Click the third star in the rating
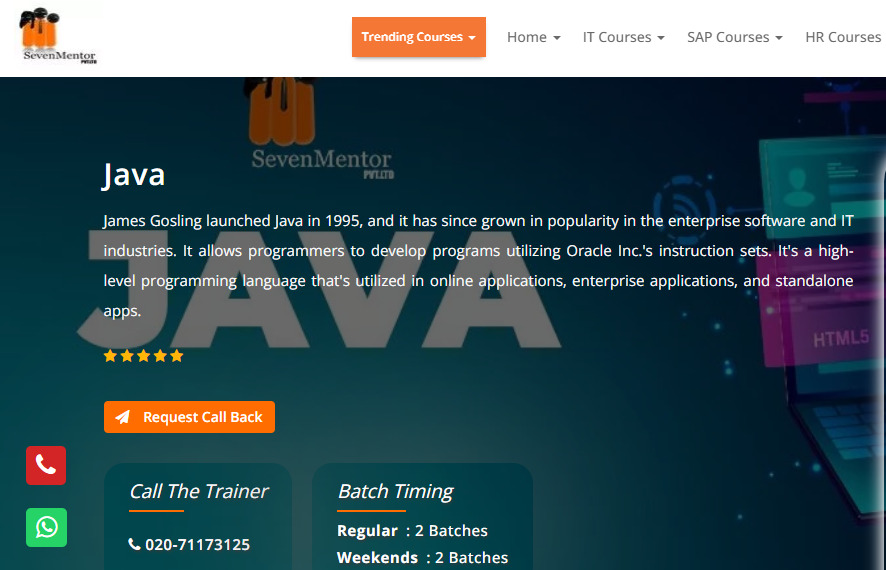This screenshot has width=886, height=570. pyautogui.click(x=143, y=356)
